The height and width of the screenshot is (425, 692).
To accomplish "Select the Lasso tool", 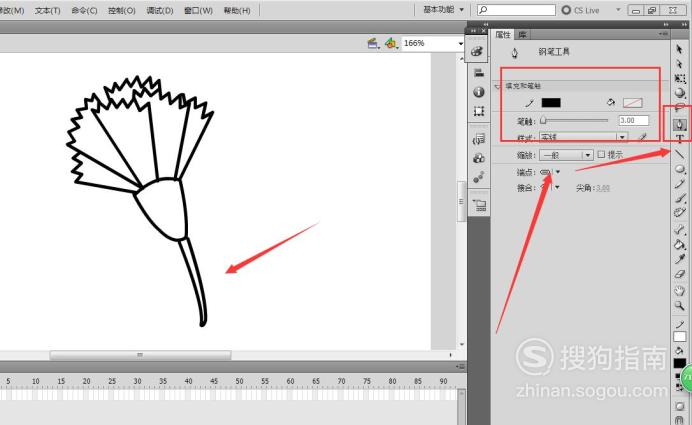I will click(680, 108).
